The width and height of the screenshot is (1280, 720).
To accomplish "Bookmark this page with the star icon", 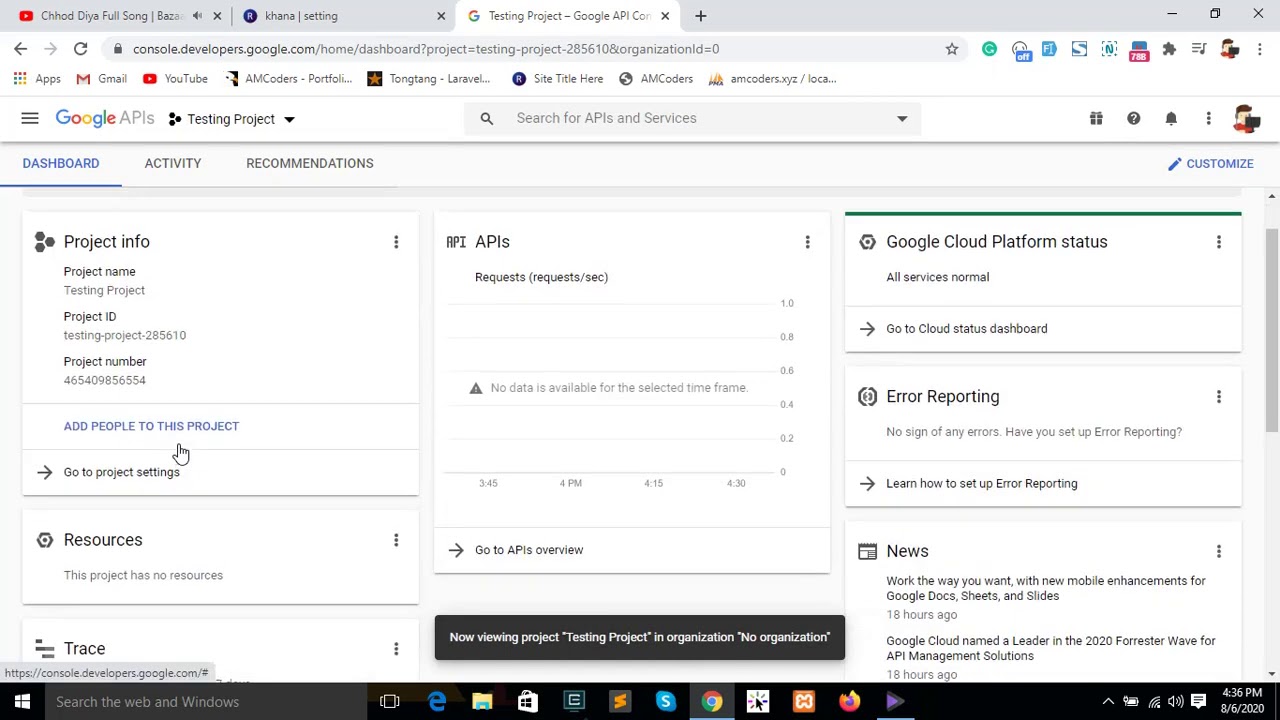I will pyautogui.click(x=952, y=49).
